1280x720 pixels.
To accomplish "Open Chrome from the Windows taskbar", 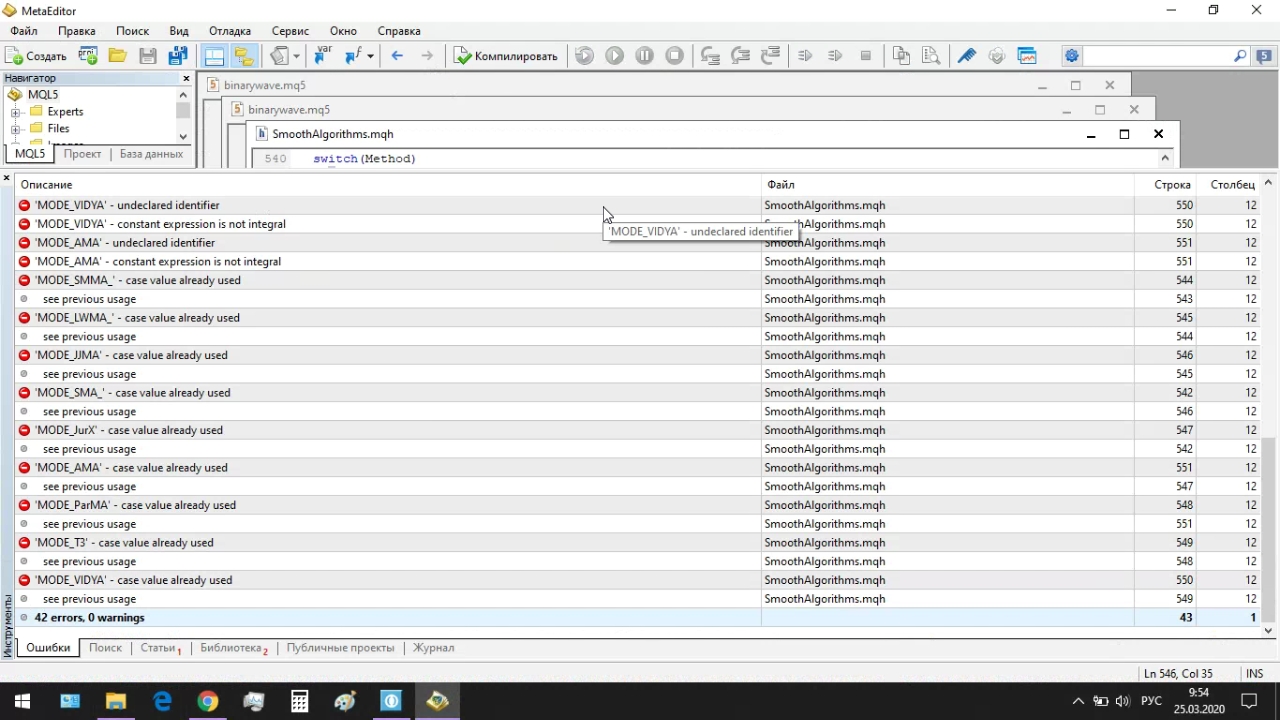I will click(x=207, y=701).
